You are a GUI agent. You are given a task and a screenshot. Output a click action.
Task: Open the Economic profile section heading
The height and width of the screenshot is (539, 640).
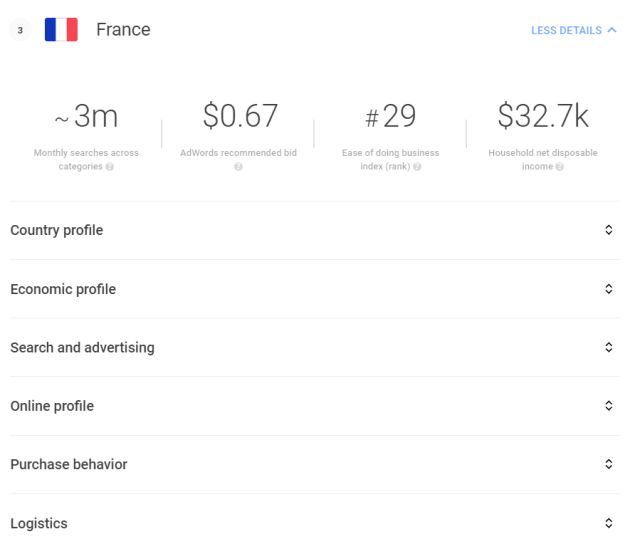pos(63,289)
